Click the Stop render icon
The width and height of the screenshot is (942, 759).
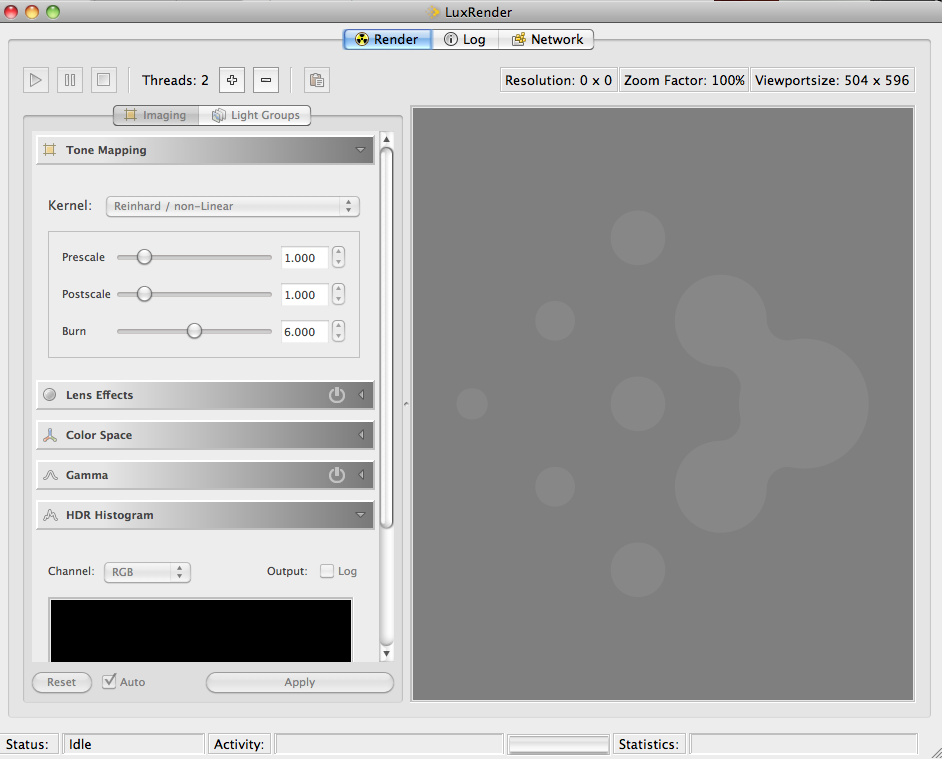point(102,80)
